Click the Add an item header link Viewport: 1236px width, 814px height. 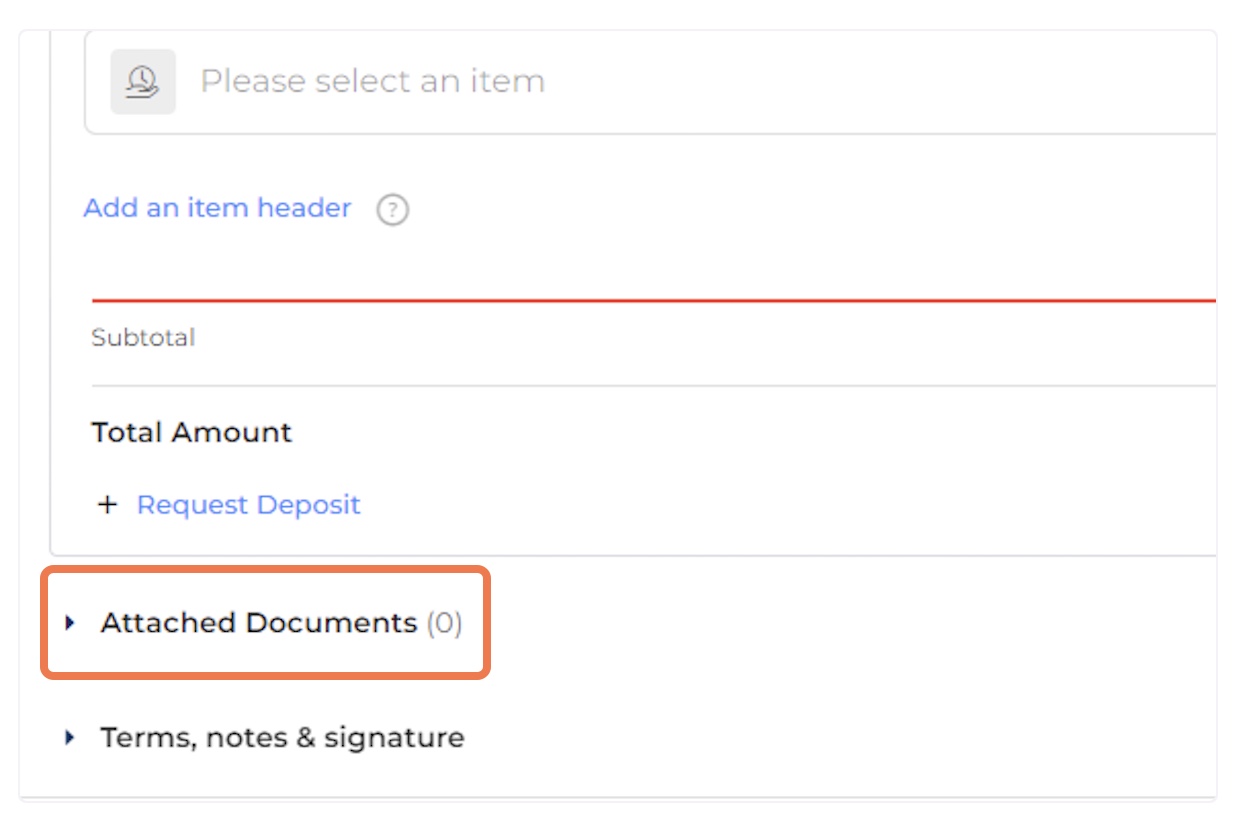pos(218,208)
